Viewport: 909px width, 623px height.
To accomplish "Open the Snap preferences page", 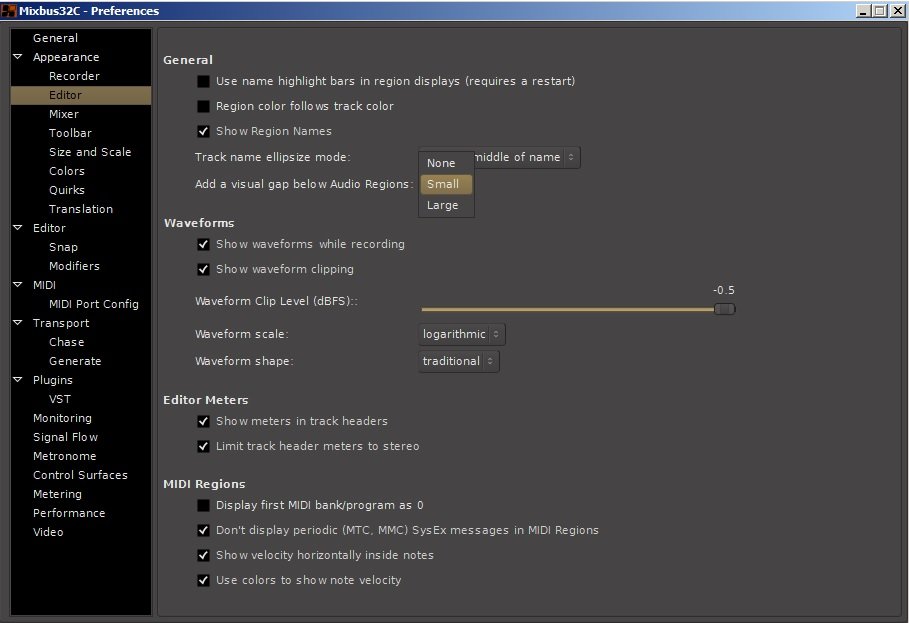I will [x=63, y=247].
